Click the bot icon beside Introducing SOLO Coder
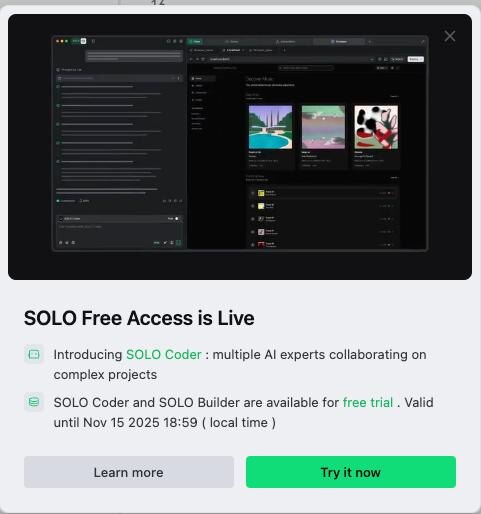Image resolution: width=481 pixels, height=514 pixels. pos(34,354)
